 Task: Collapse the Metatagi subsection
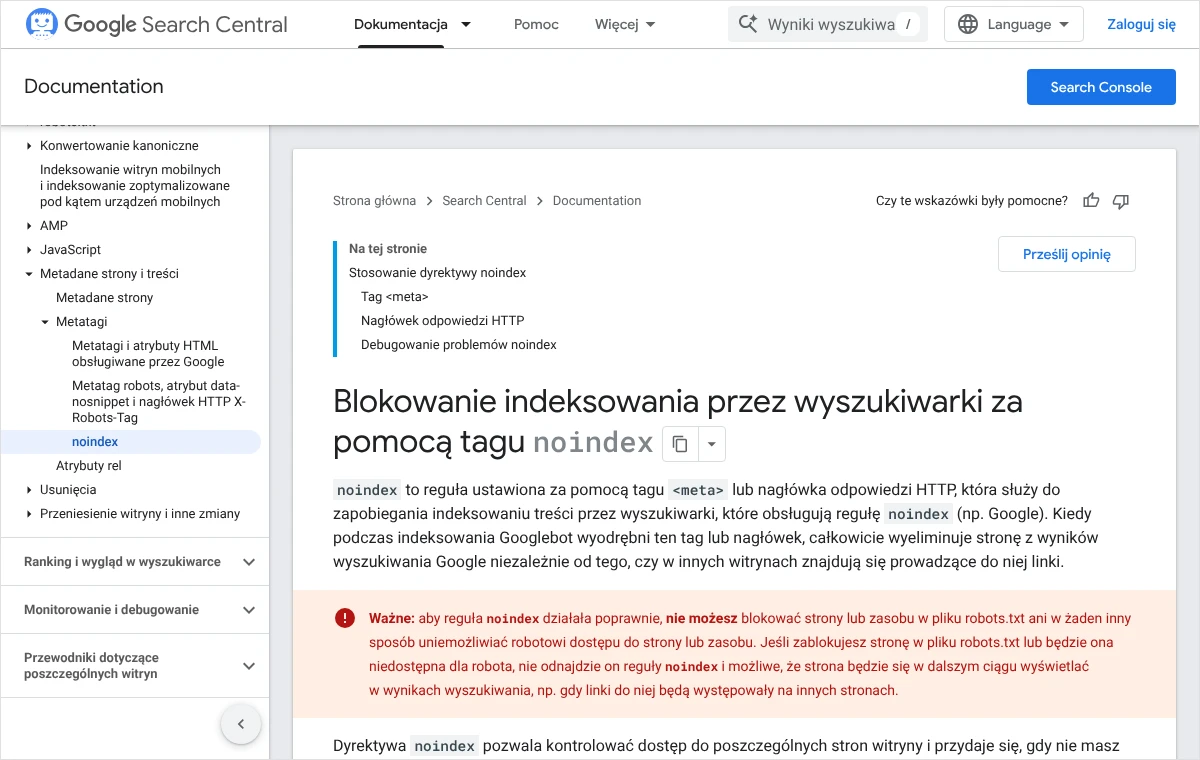(x=45, y=322)
